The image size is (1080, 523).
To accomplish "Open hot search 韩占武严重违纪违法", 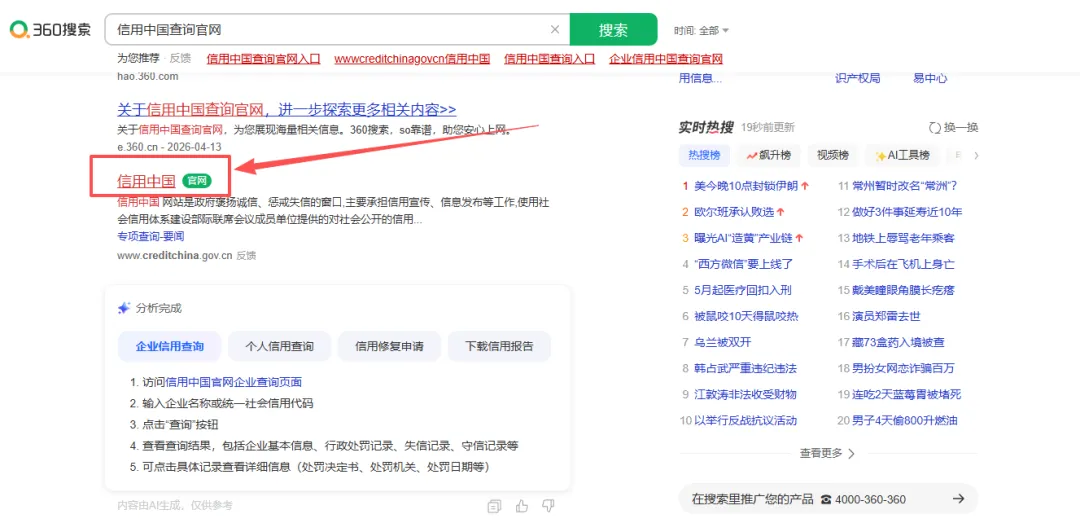I will (x=745, y=369).
